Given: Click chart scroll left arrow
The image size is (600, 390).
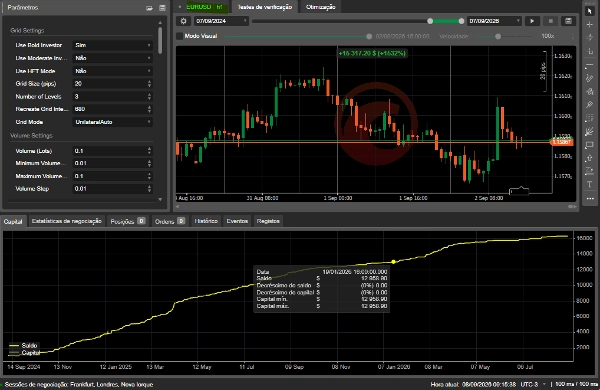Looking at the screenshot, I should (177, 207).
